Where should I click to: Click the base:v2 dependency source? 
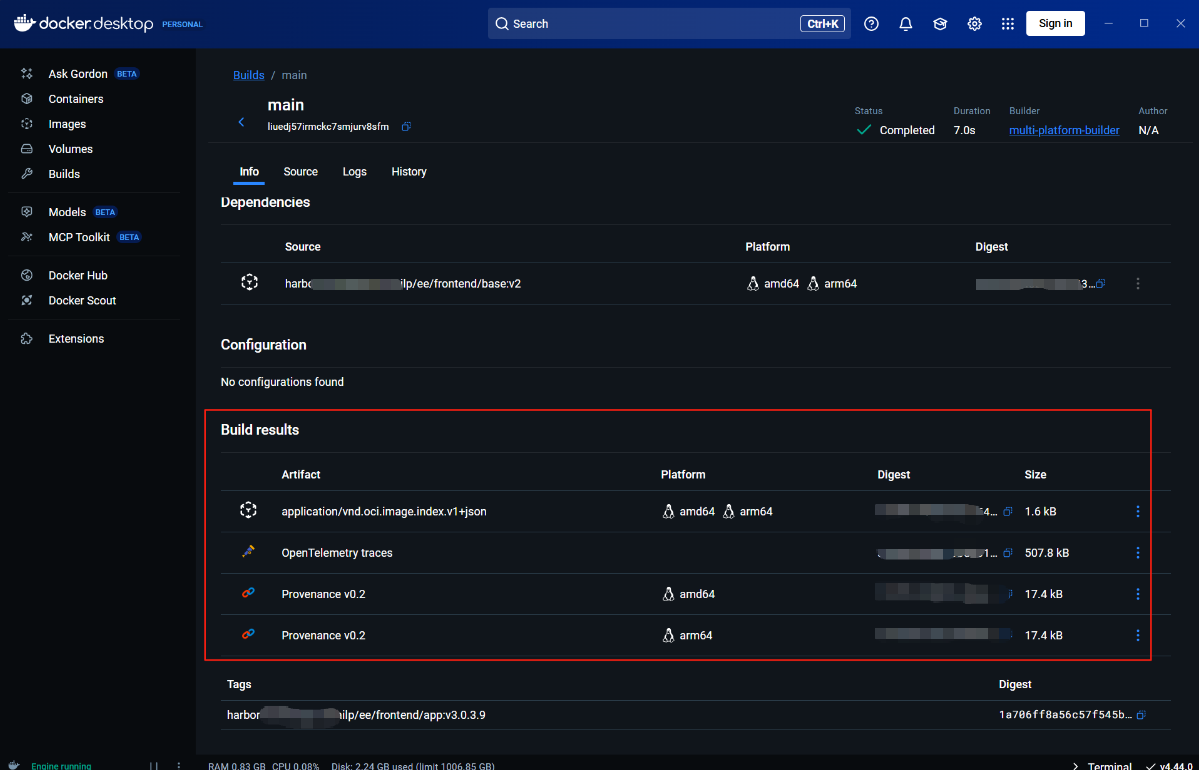point(403,284)
